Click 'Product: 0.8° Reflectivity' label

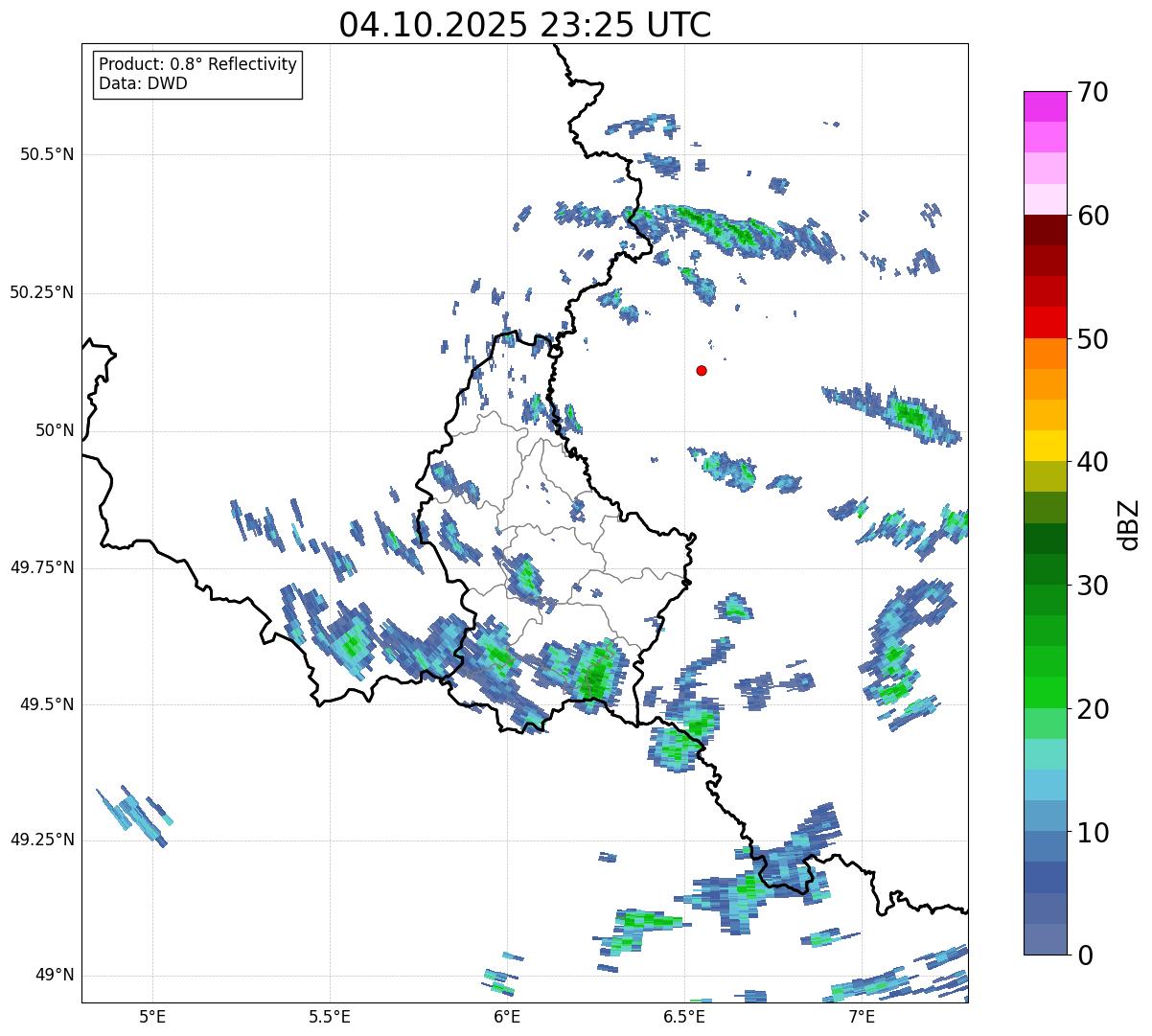[x=198, y=64]
